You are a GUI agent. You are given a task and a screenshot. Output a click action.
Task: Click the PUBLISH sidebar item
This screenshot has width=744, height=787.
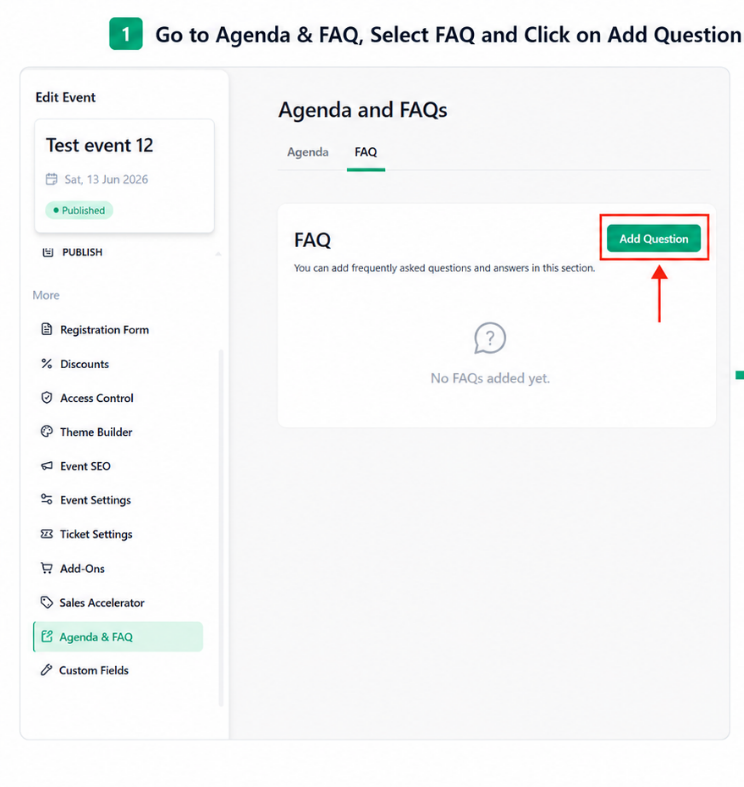82,252
